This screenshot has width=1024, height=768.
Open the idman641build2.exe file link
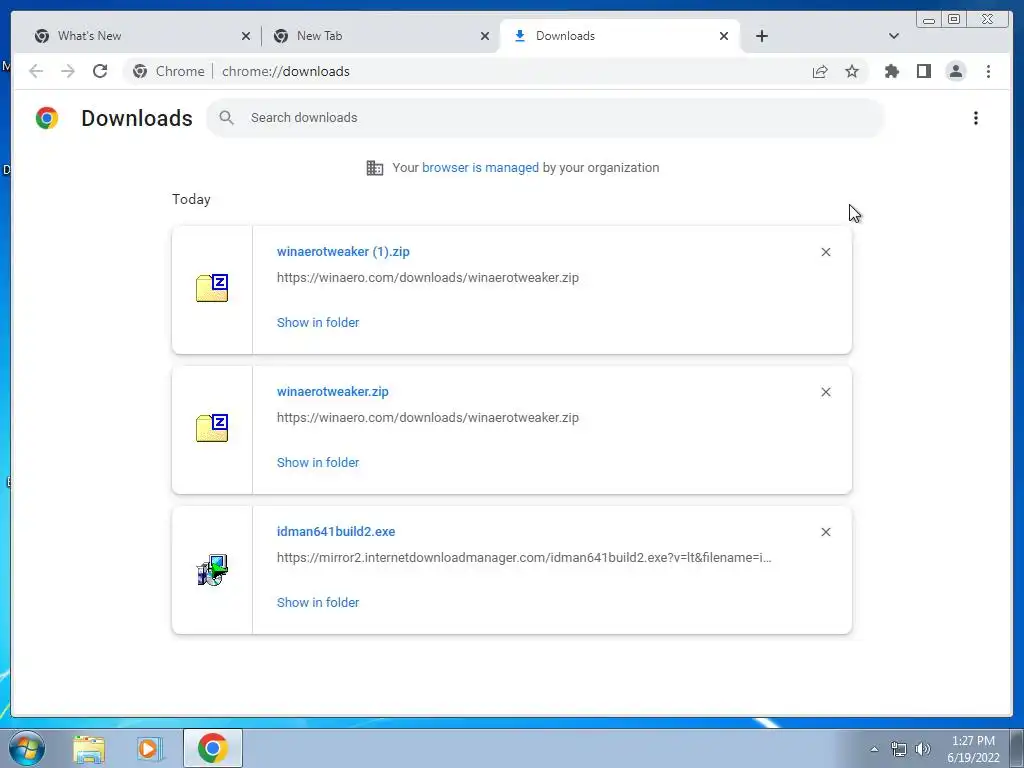coord(336,532)
